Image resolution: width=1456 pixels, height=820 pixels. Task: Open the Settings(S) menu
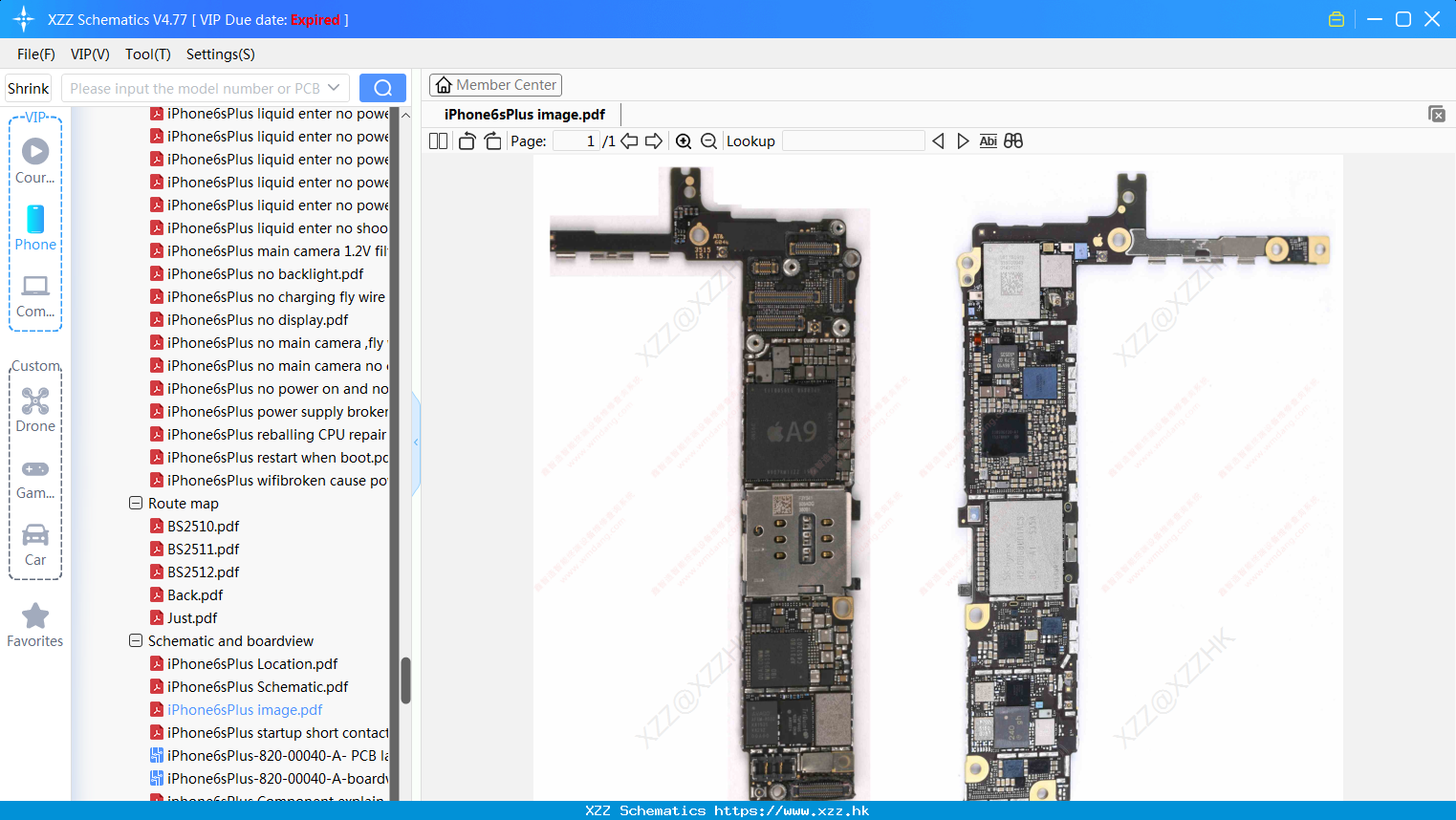(221, 54)
